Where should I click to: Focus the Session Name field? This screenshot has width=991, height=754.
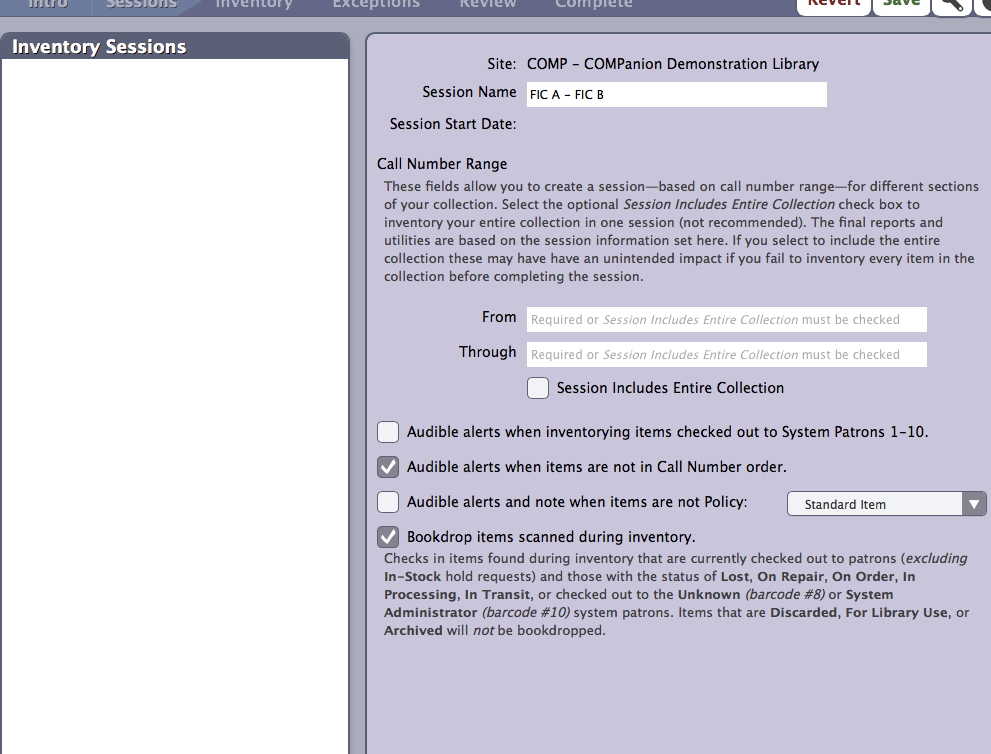pyautogui.click(x=676, y=94)
